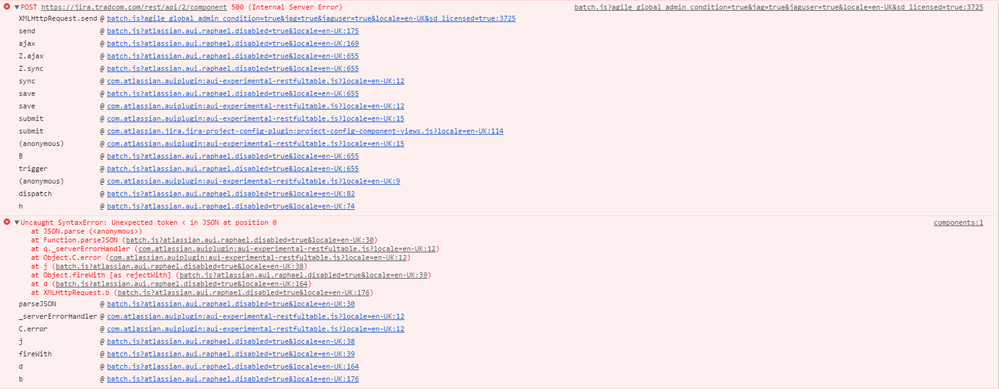Open the batch.js:38 link in the j row
The height and width of the screenshot is (389, 999).
point(231,341)
